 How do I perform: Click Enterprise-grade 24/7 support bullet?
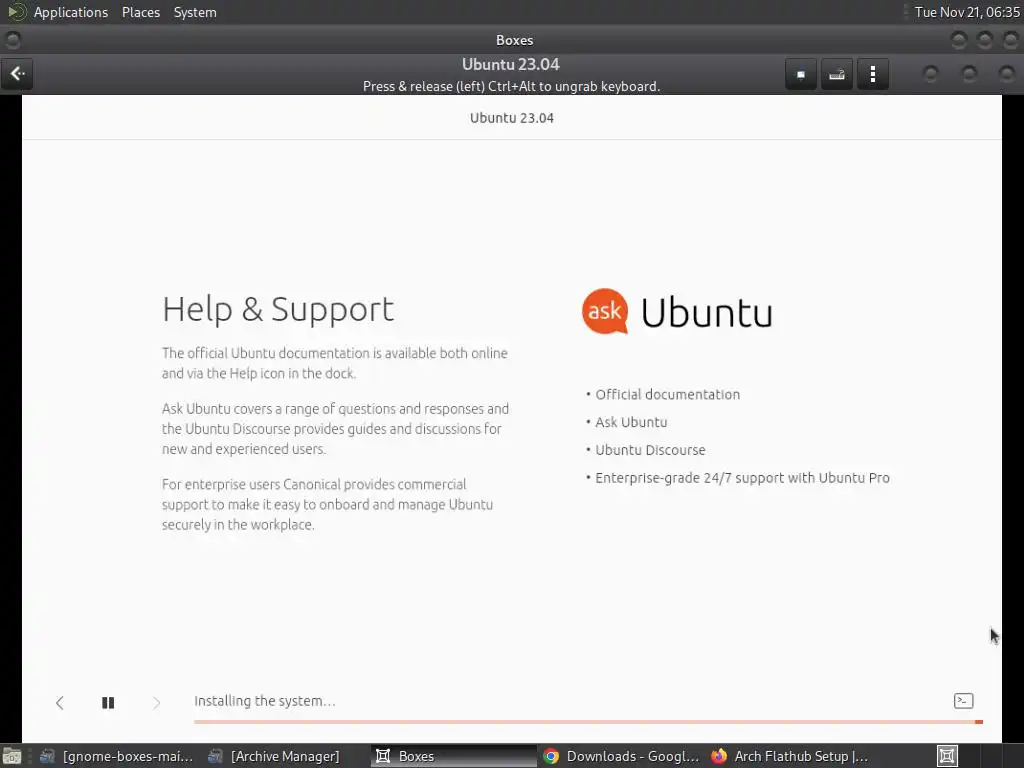click(742, 478)
